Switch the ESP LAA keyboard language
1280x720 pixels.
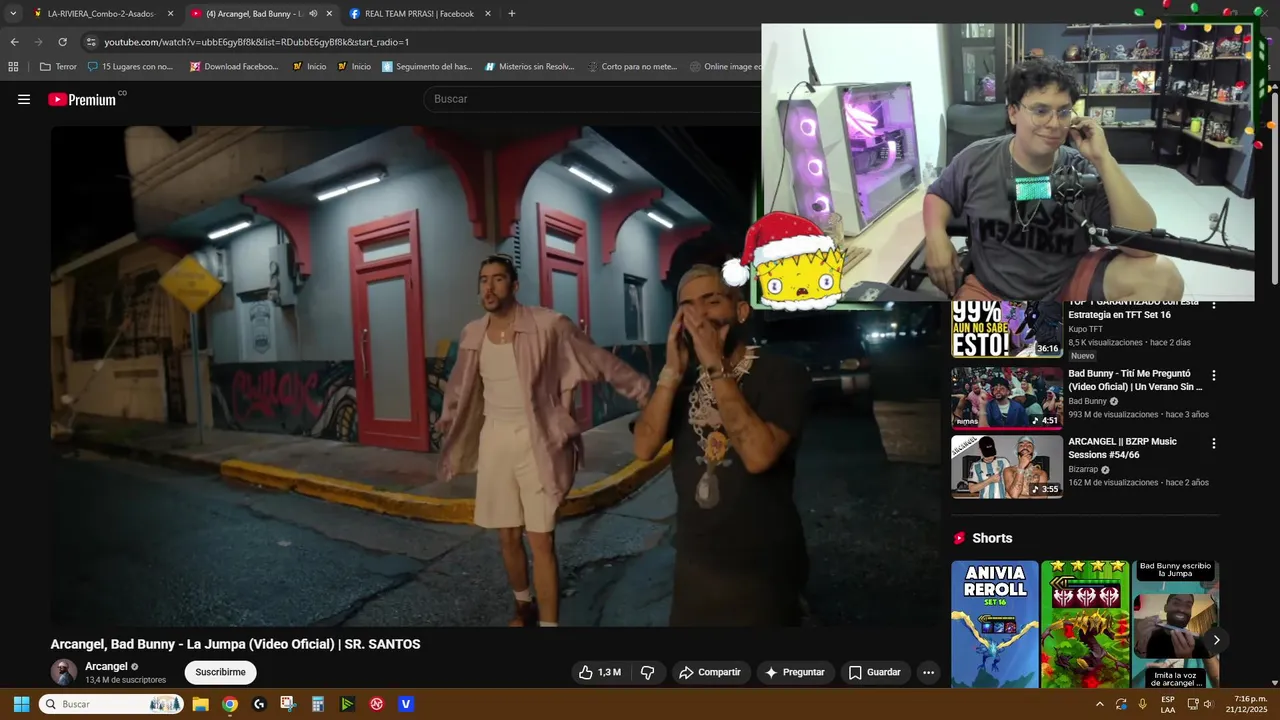click(1168, 704)
